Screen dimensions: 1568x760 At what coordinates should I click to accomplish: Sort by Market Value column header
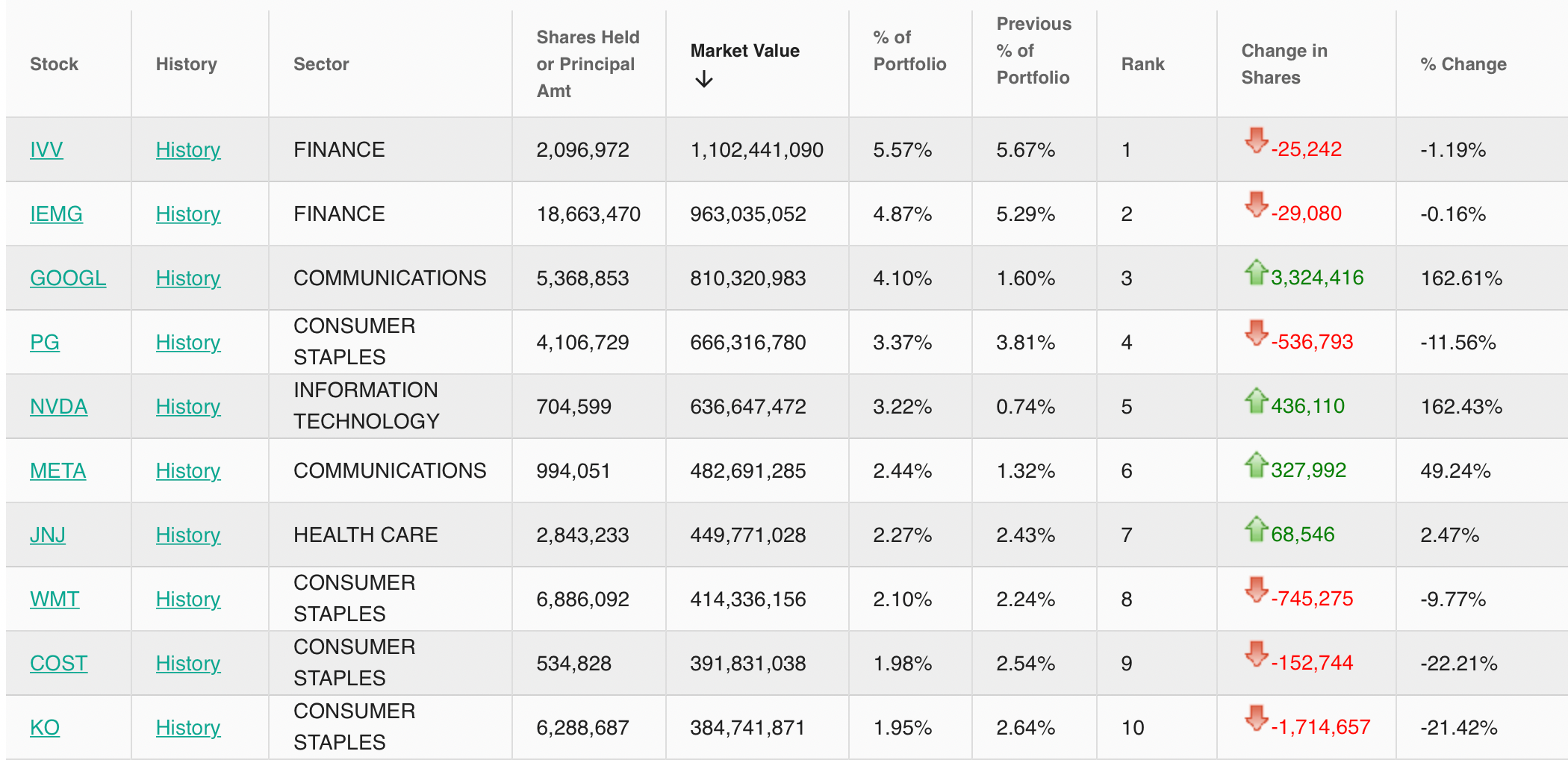point(744,51)
